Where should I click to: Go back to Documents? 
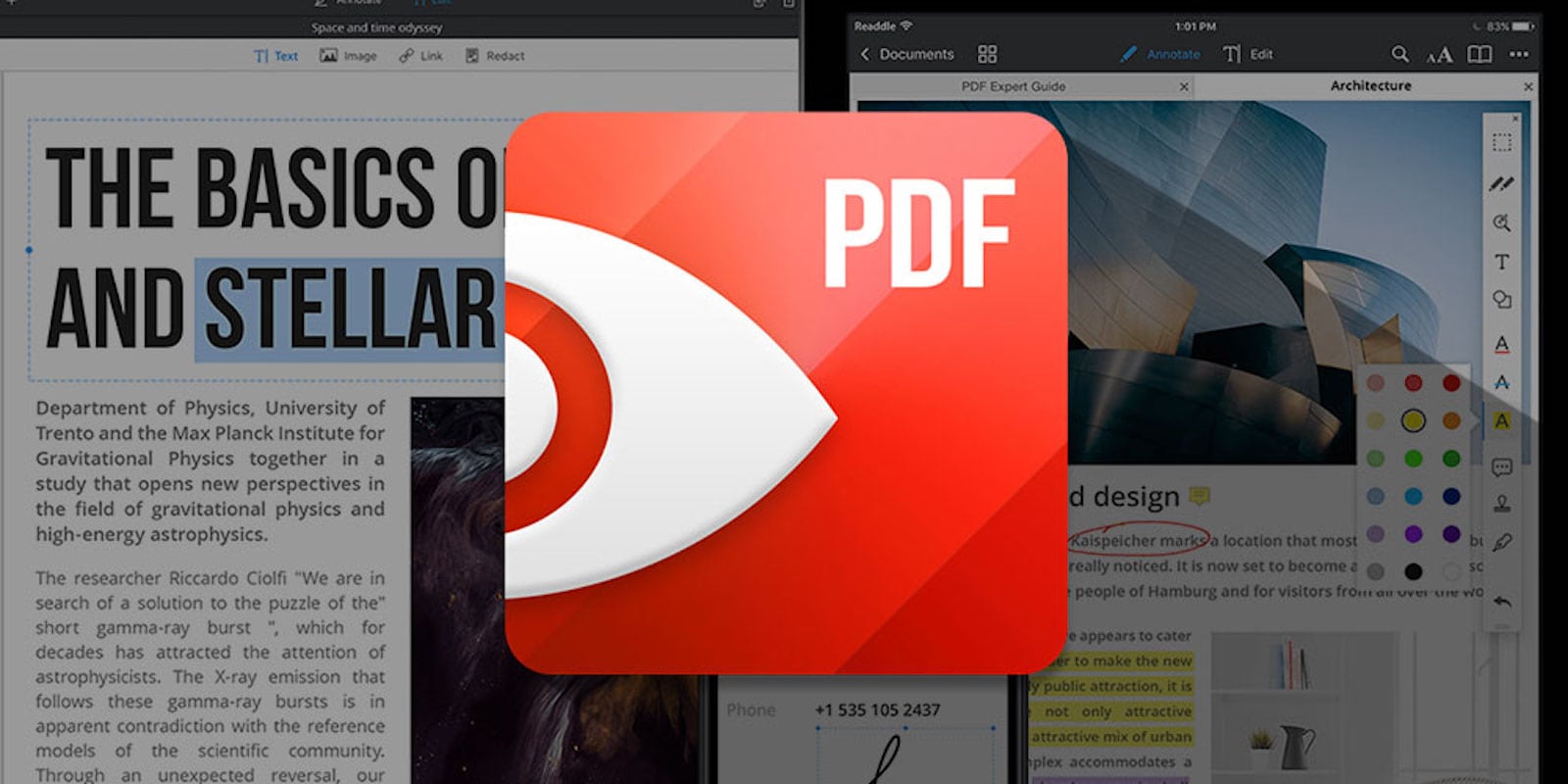(x=906, y=54)
